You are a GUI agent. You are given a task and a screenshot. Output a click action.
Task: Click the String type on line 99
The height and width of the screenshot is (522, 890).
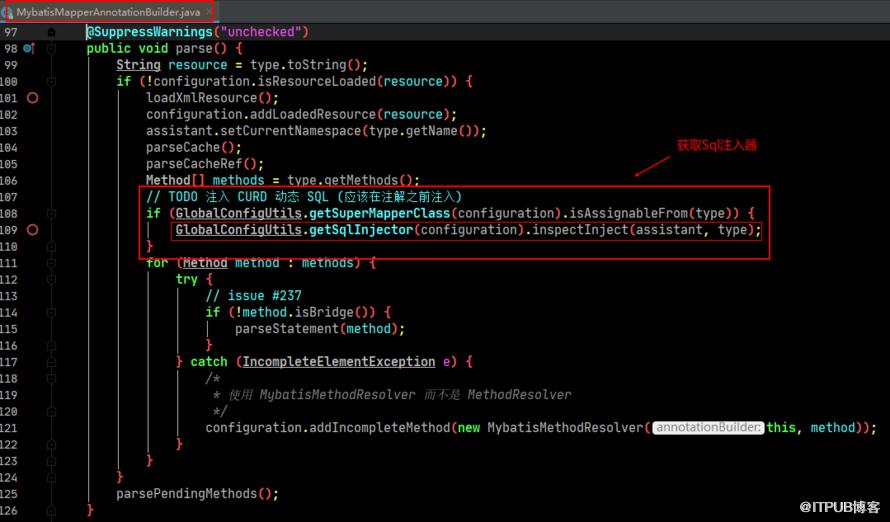click(138, 65)
